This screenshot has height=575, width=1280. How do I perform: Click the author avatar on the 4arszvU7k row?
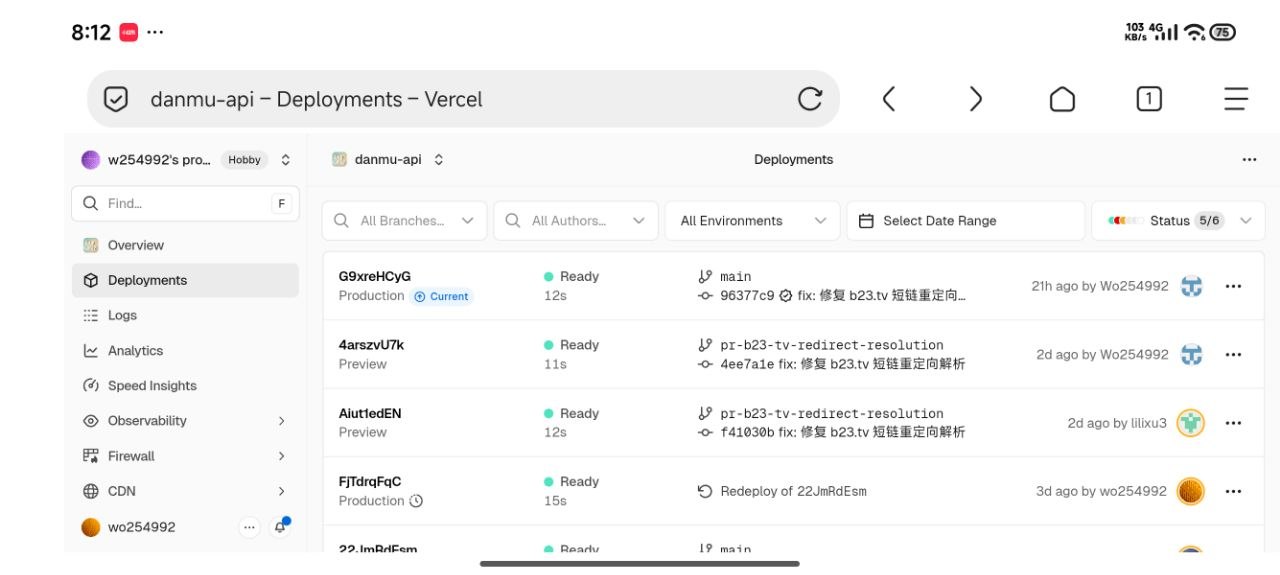coord(1191,354)
